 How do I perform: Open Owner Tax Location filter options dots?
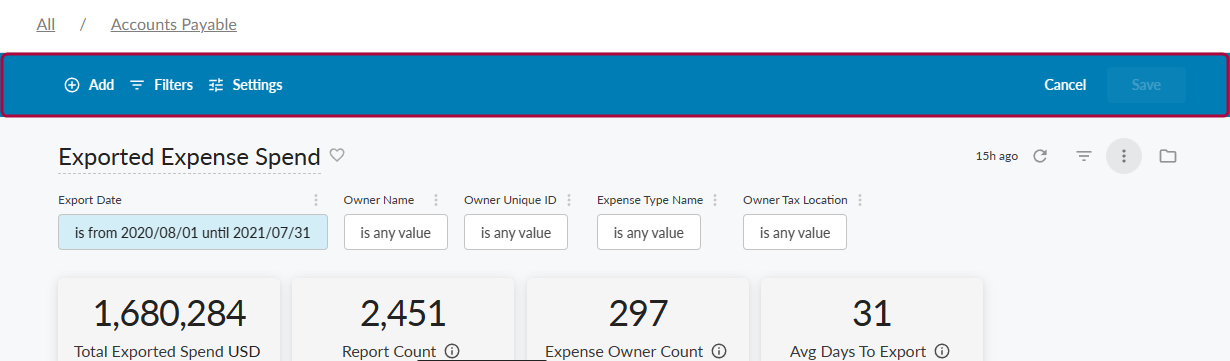click(x=859, y=200)
